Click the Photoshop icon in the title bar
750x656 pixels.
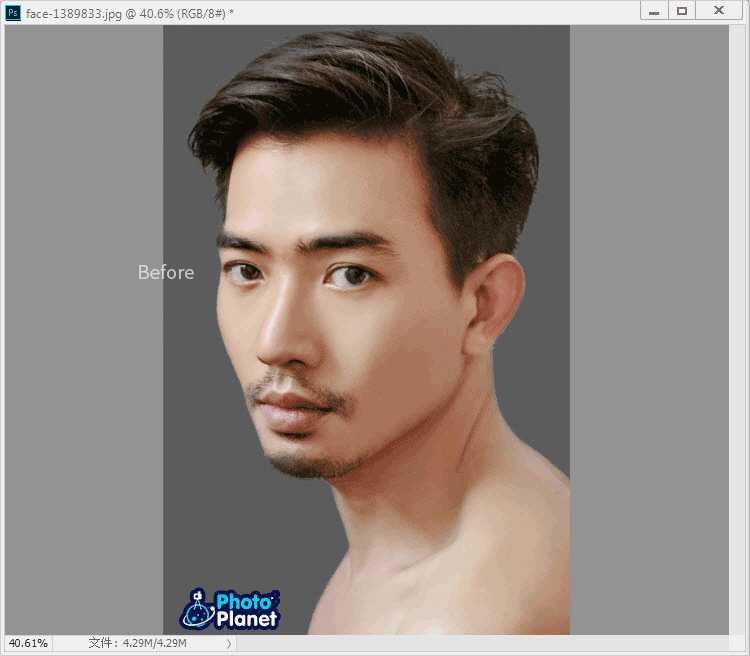click(13, 13)
